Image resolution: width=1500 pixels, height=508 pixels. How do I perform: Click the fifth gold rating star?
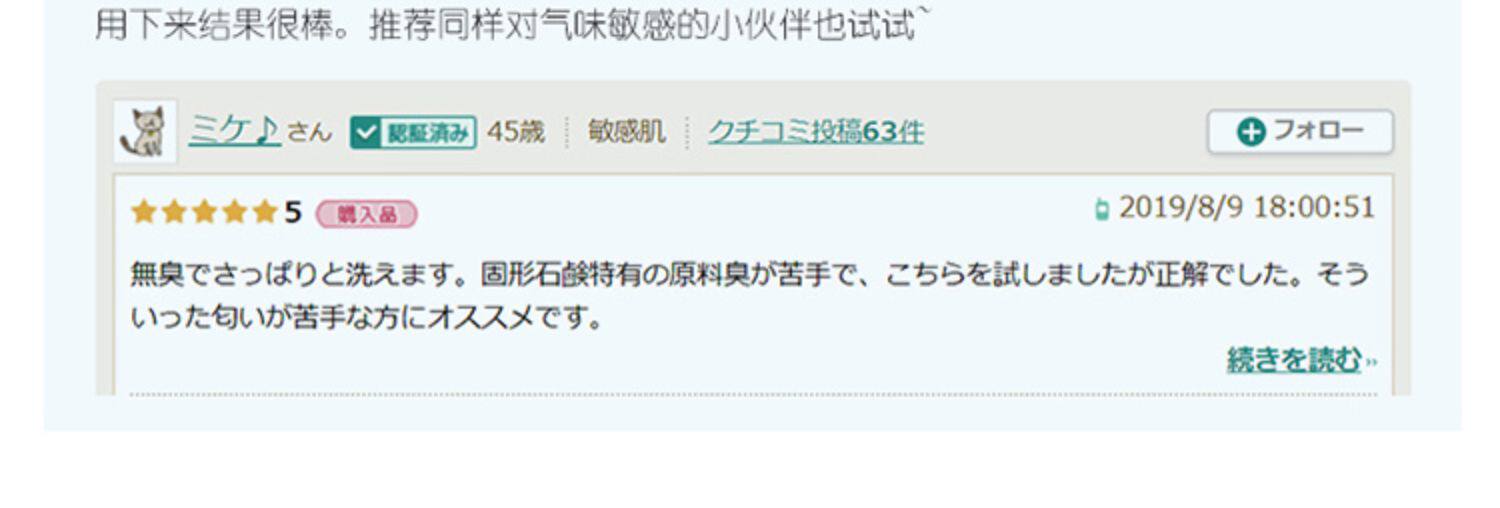pyautogui.click(x=264, y=212)
